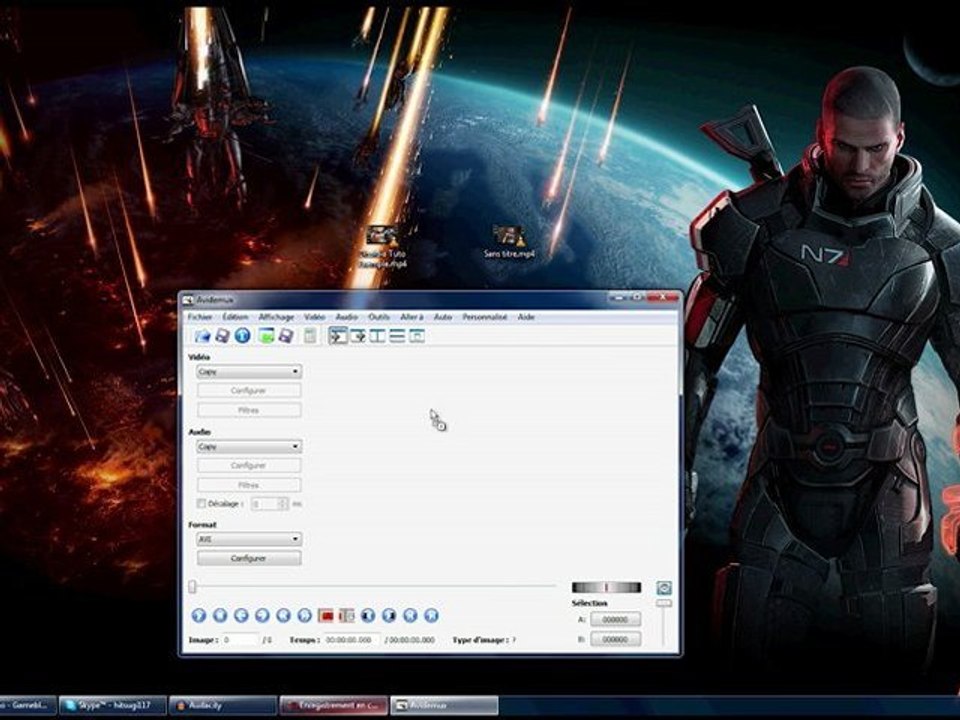This screenshot has height=720, width=960.
Task: Open the Aller à menu
Action: pos(411,317)
